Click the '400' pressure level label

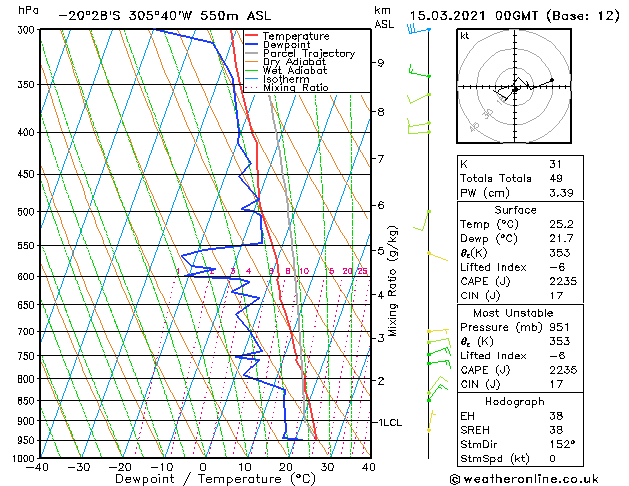tap(28, 132)
